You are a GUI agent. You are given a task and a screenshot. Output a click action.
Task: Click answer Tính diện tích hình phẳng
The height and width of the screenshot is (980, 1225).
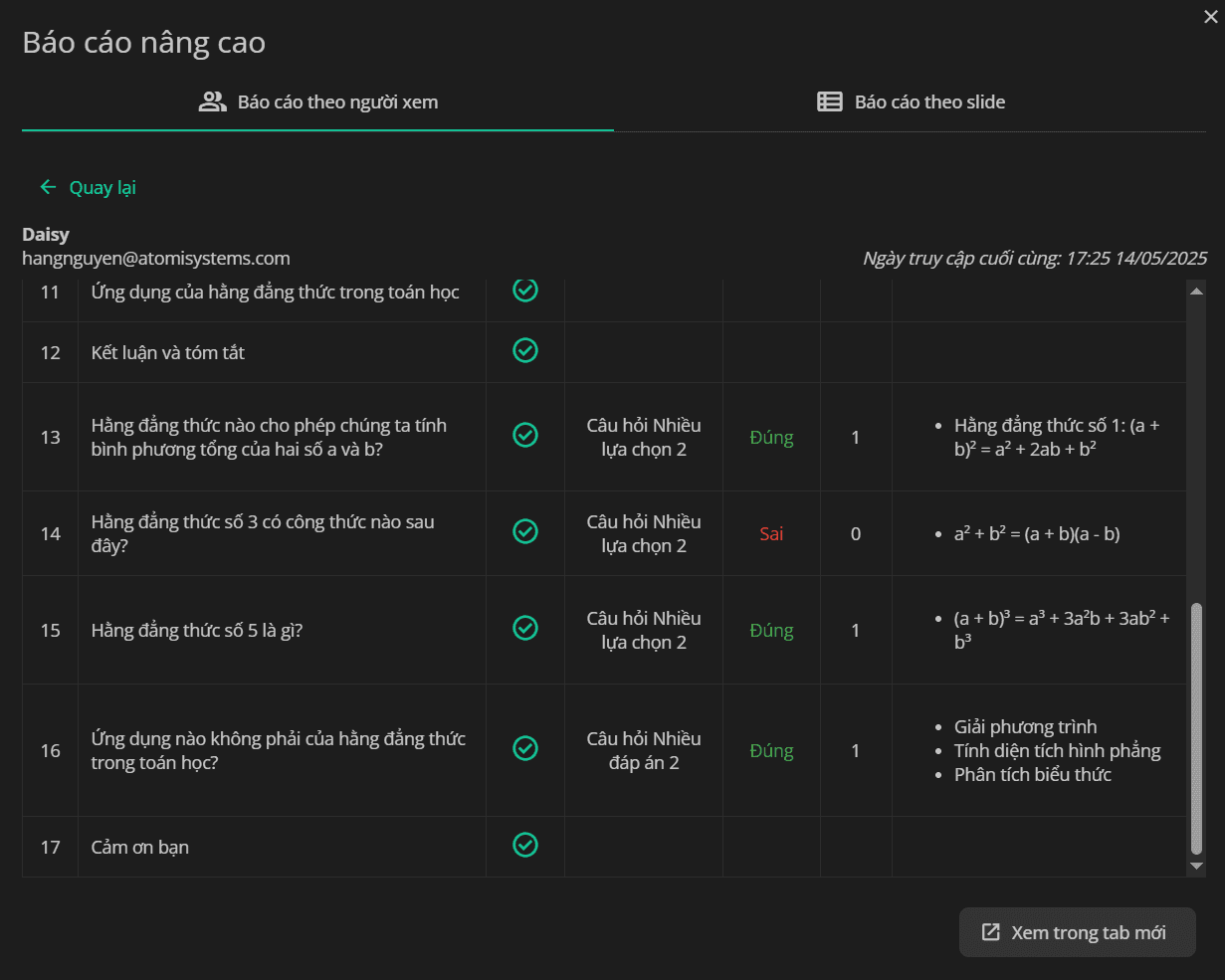(x=1058, y=750)
